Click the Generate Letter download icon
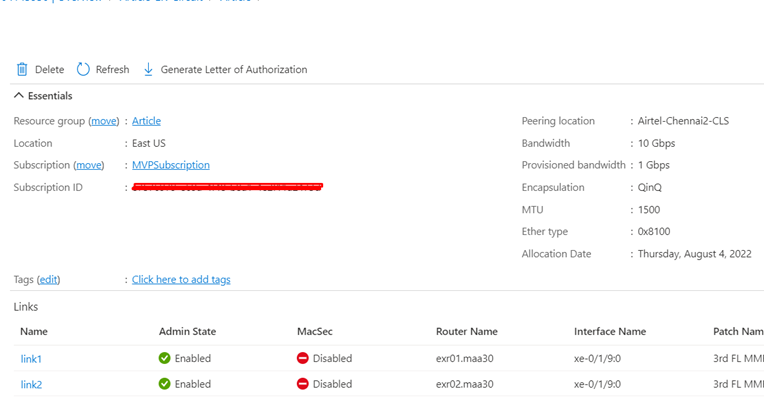764x410 pixels. 149,70
